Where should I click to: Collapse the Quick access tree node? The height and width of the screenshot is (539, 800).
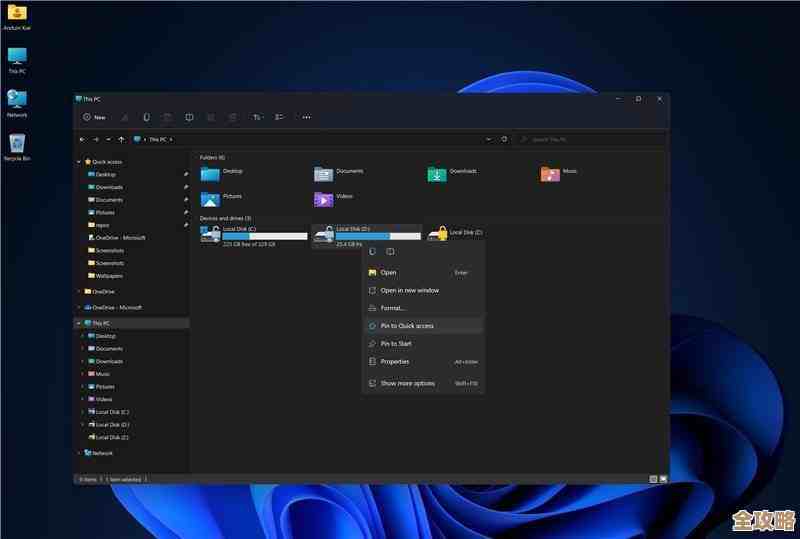[79, 161]
